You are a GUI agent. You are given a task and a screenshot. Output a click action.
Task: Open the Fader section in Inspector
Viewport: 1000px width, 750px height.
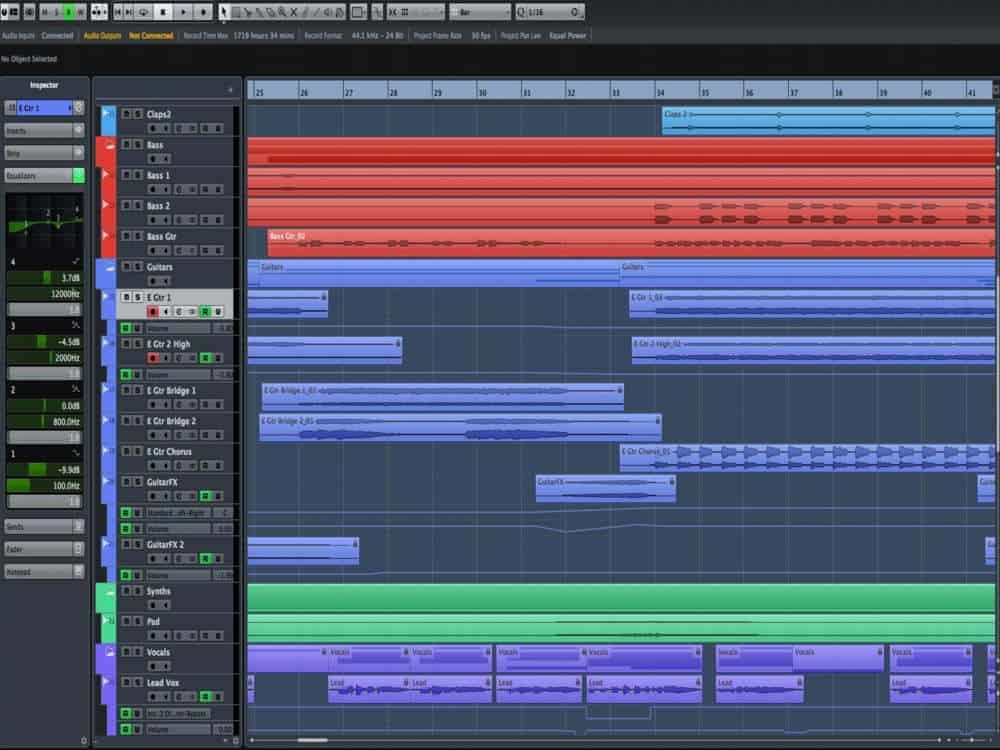pos(44,549)
